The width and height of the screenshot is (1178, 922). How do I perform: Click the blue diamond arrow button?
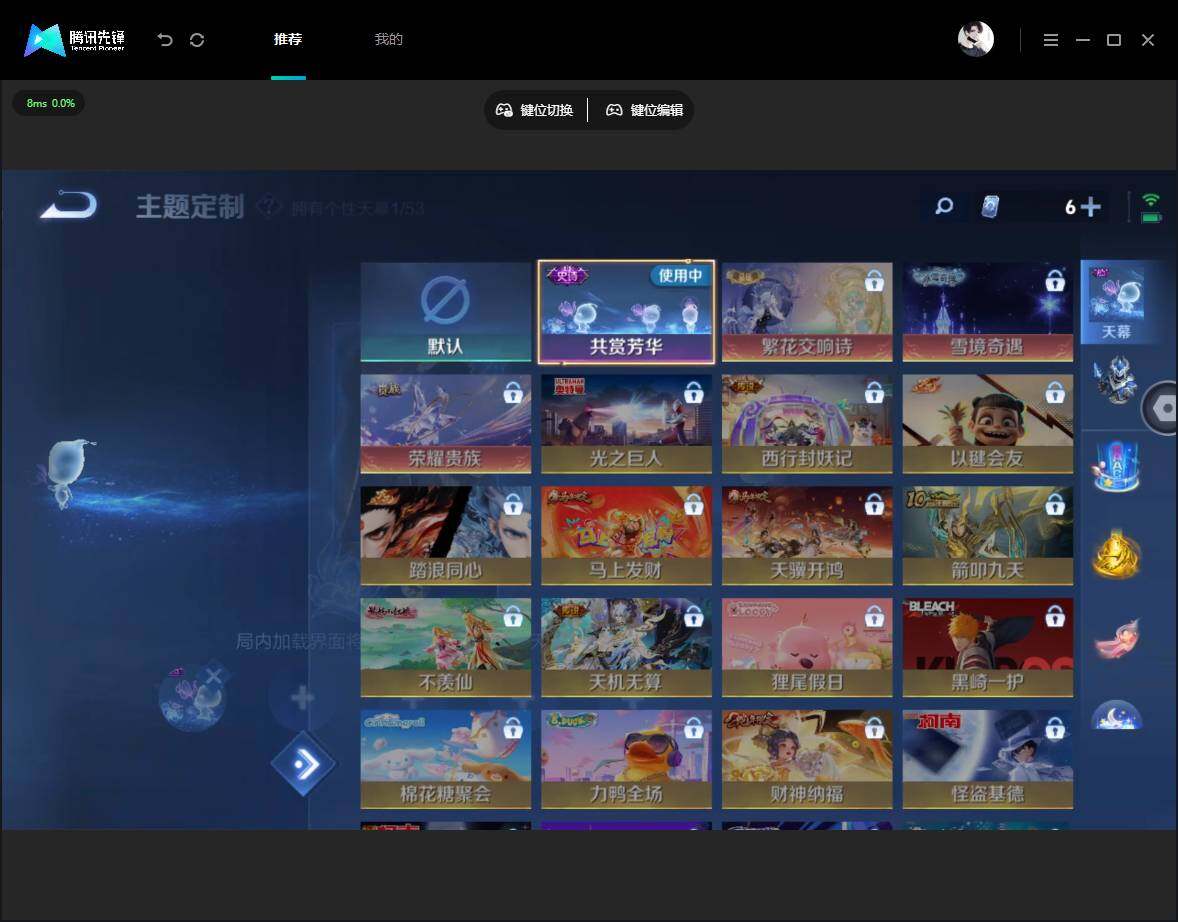coord(303,764)
